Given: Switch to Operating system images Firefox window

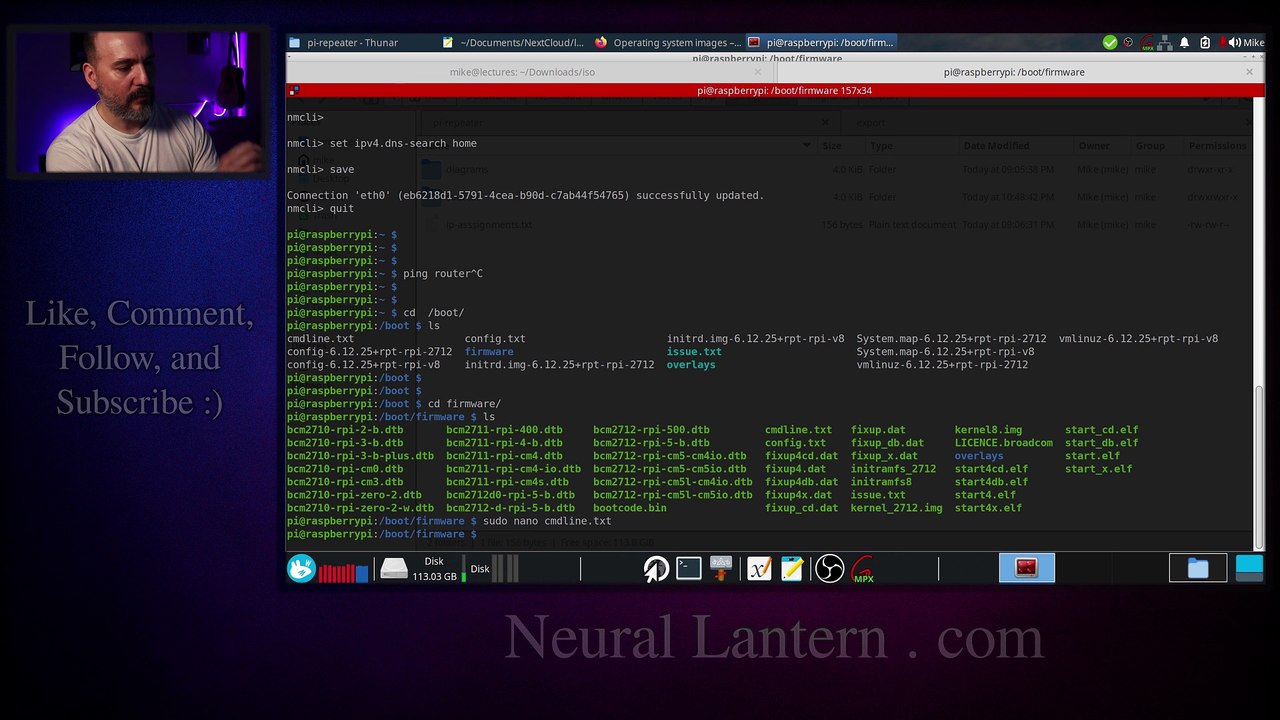Looking at the screenshot, I should click(668, 42).
